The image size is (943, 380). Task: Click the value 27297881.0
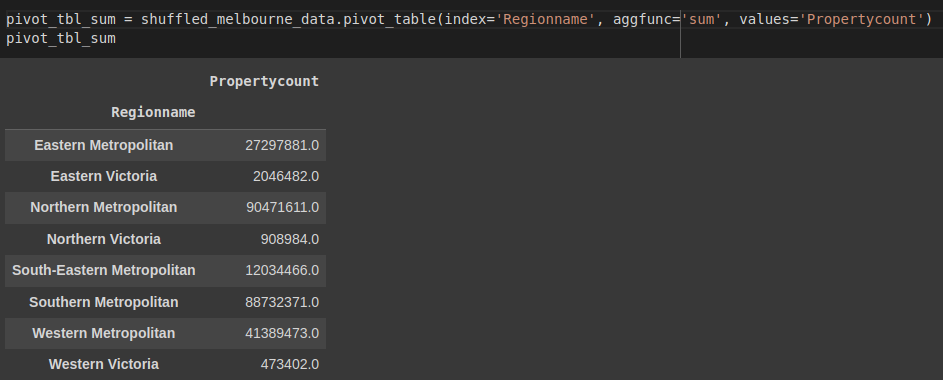282,146
